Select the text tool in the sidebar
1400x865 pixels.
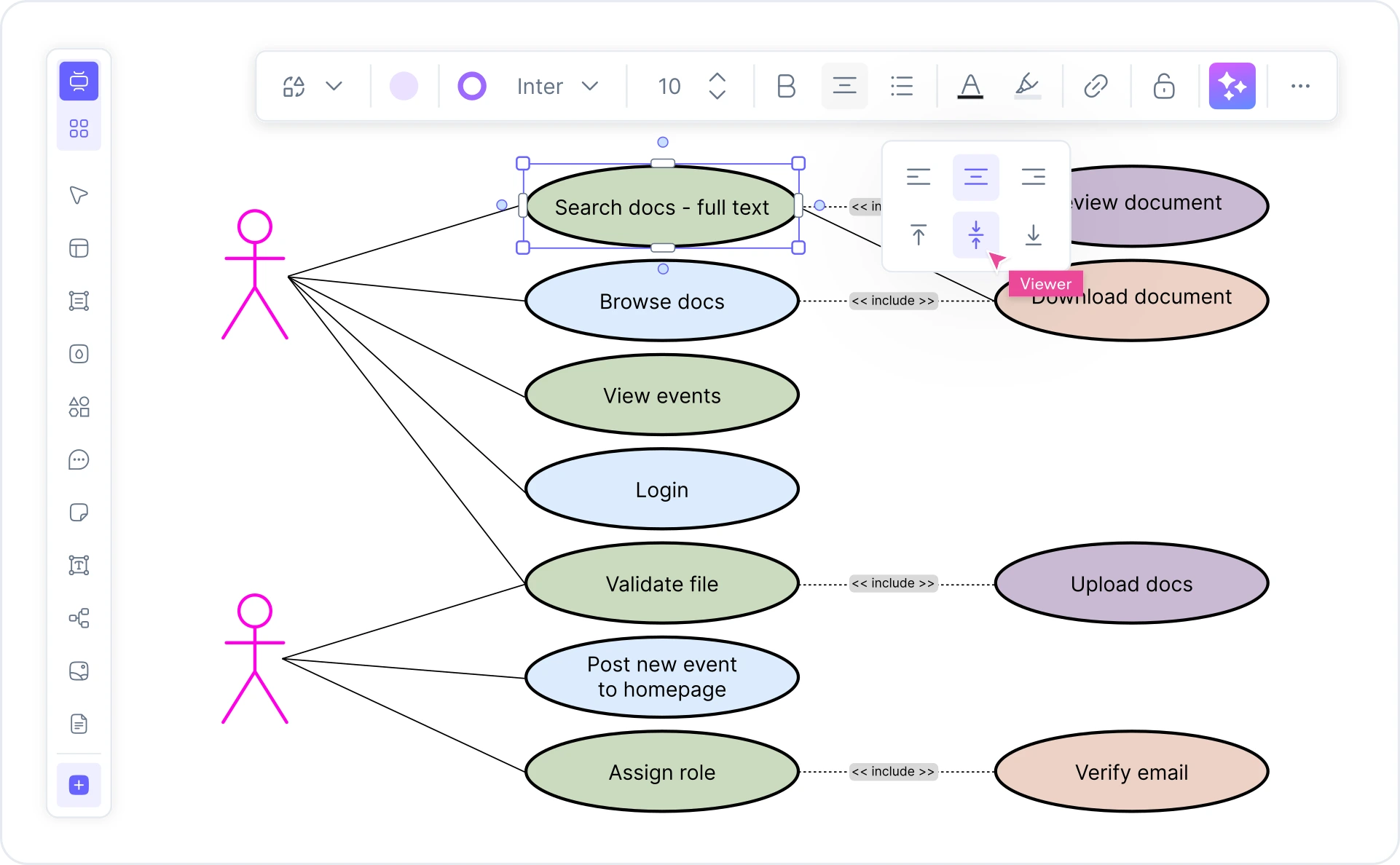79,566
